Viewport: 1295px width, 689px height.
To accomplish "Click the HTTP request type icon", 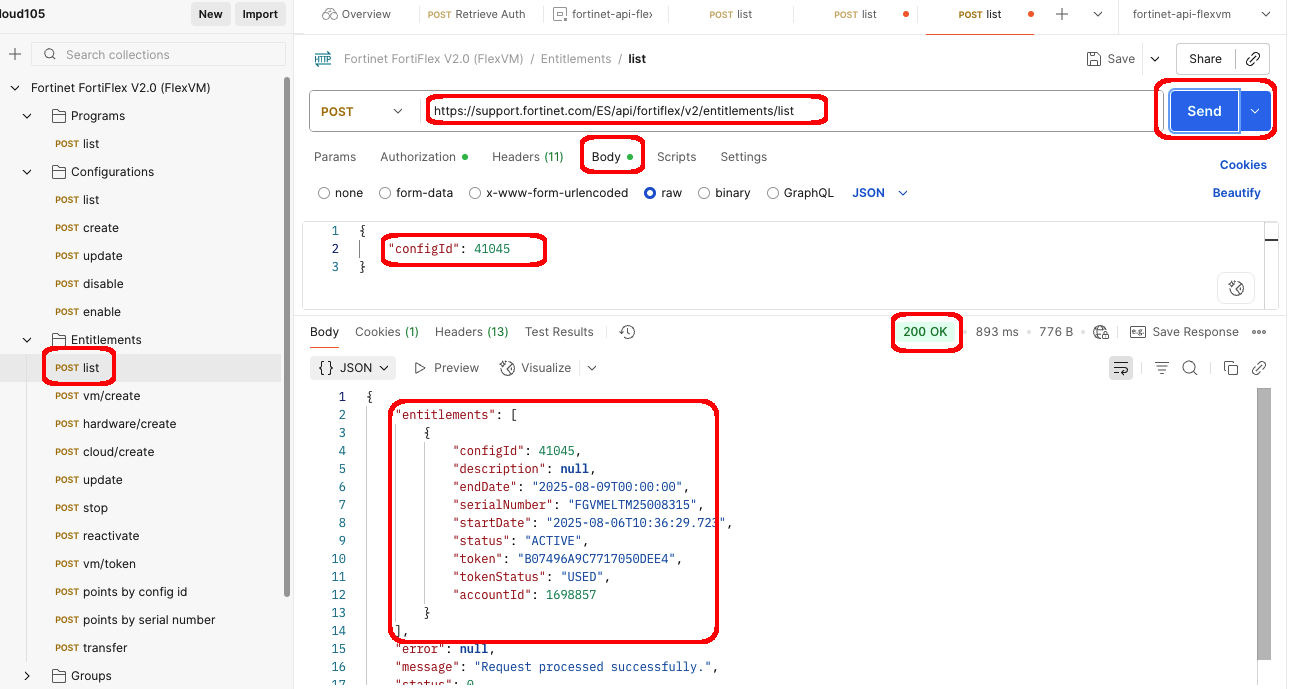I will click(x=323, y=59).
